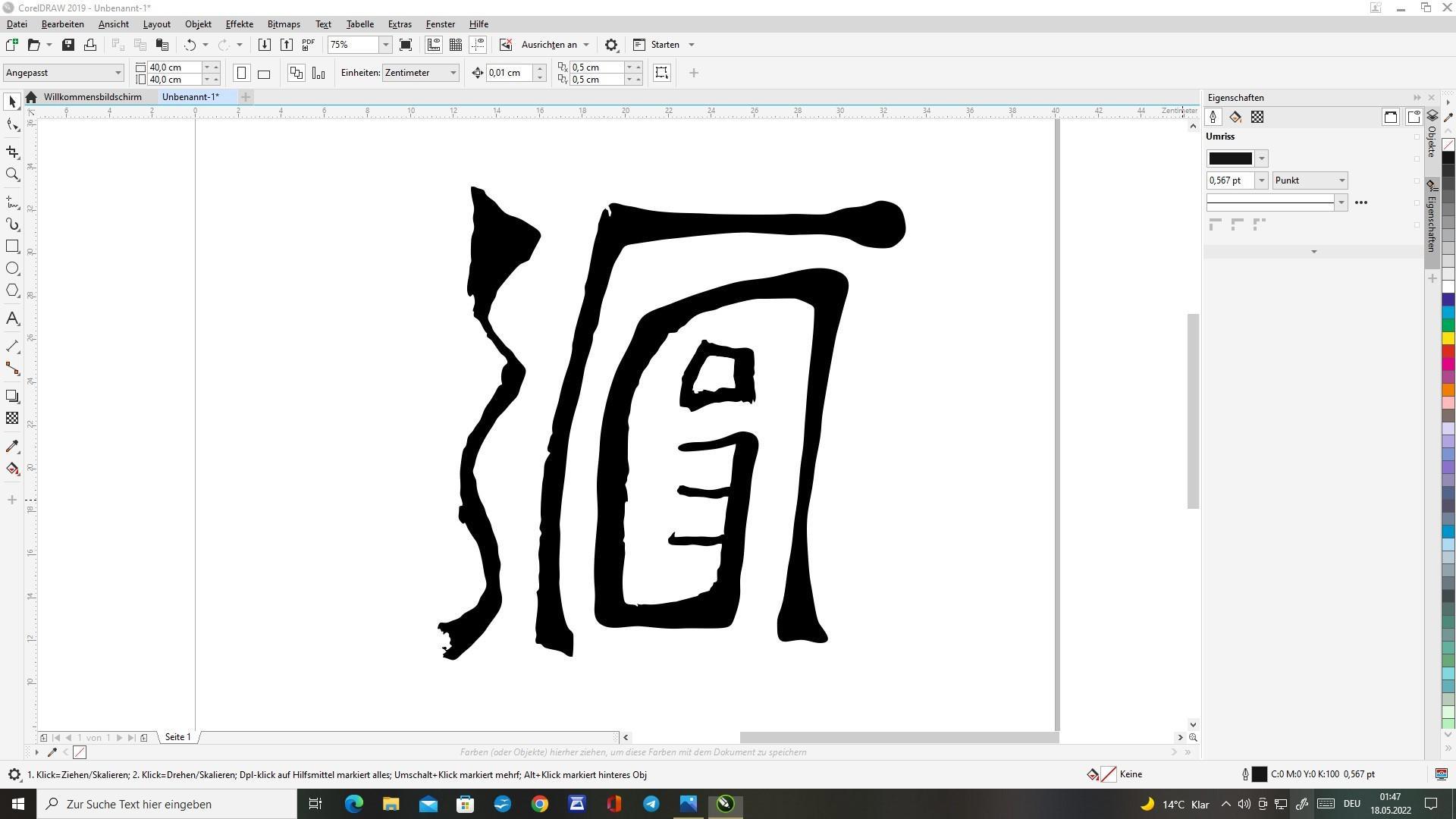This screenshot has width=1456, height=819.
Task: Select the Crop tool
Action: (x=12, y=152)
